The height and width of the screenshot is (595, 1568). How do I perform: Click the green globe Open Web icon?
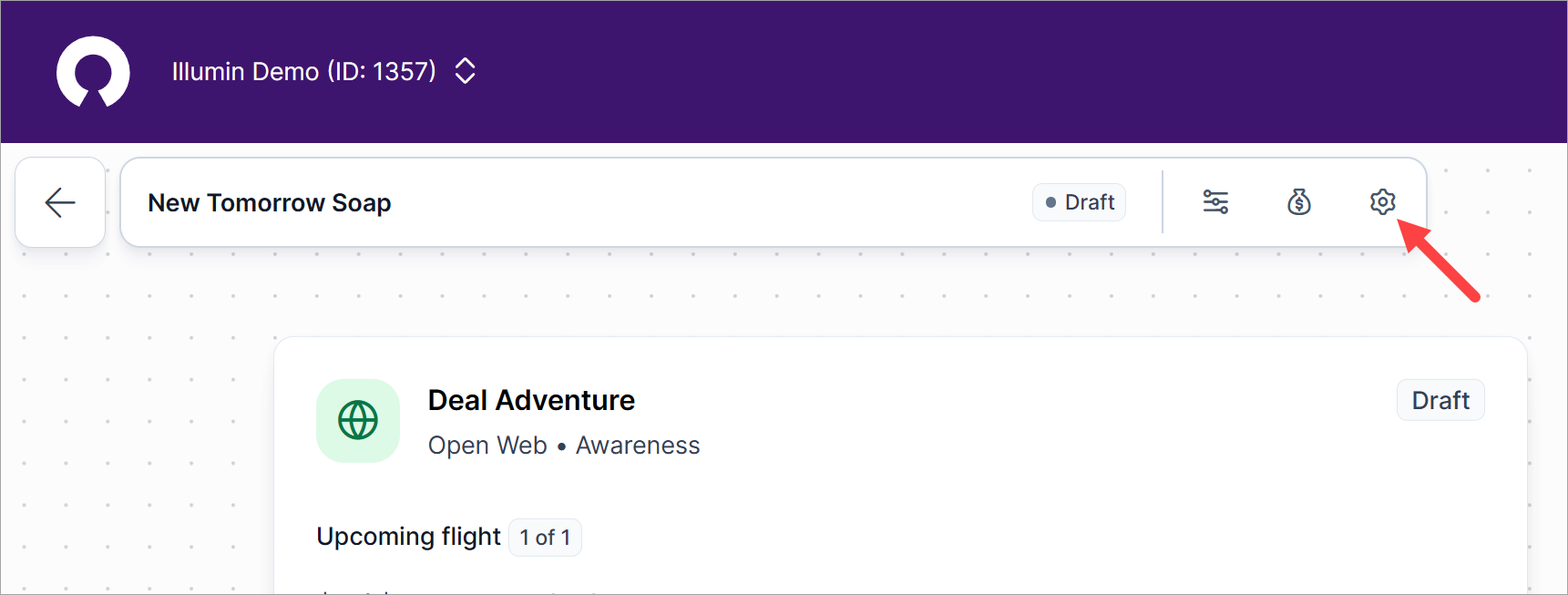coord(358,421)
